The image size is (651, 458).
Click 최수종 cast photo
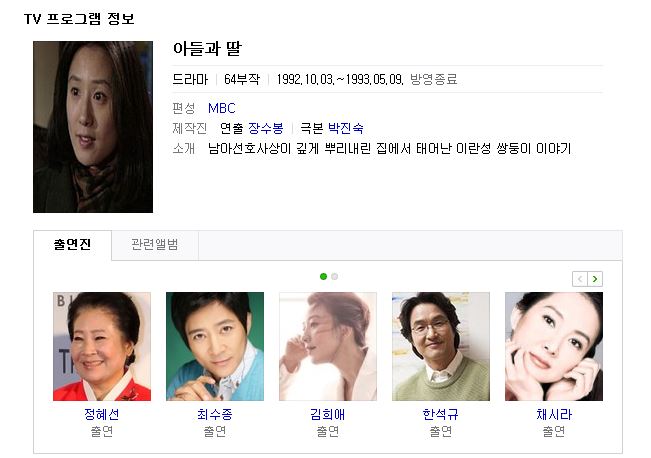[215, 347]
